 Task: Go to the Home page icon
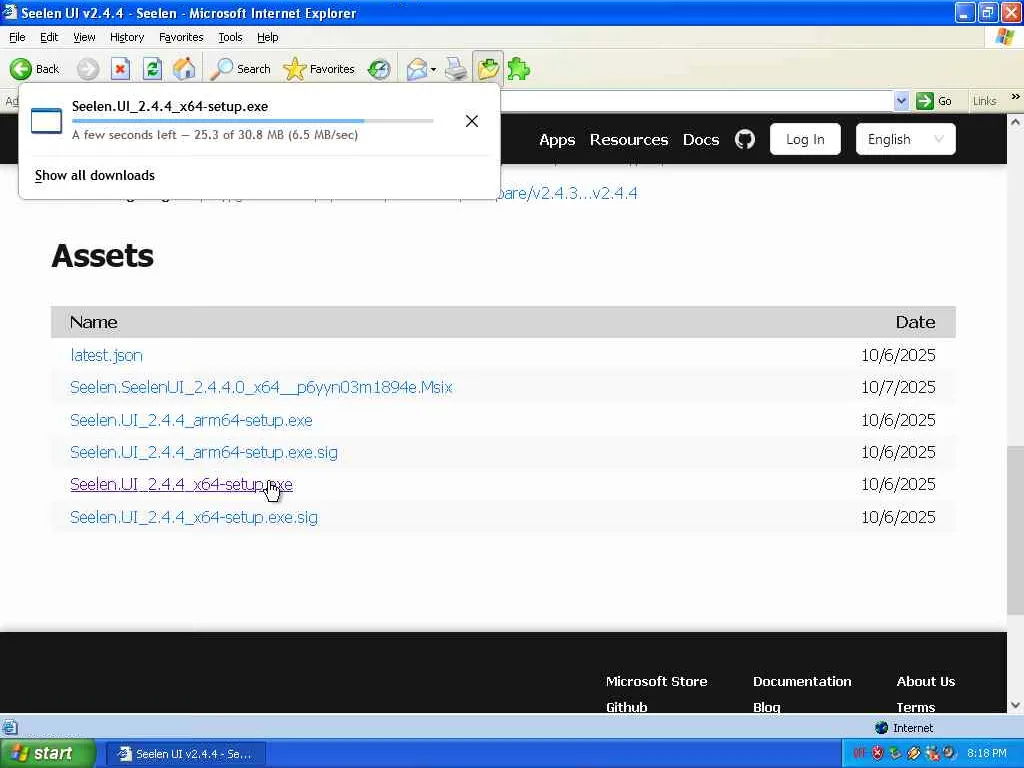(x=184, y=69)
